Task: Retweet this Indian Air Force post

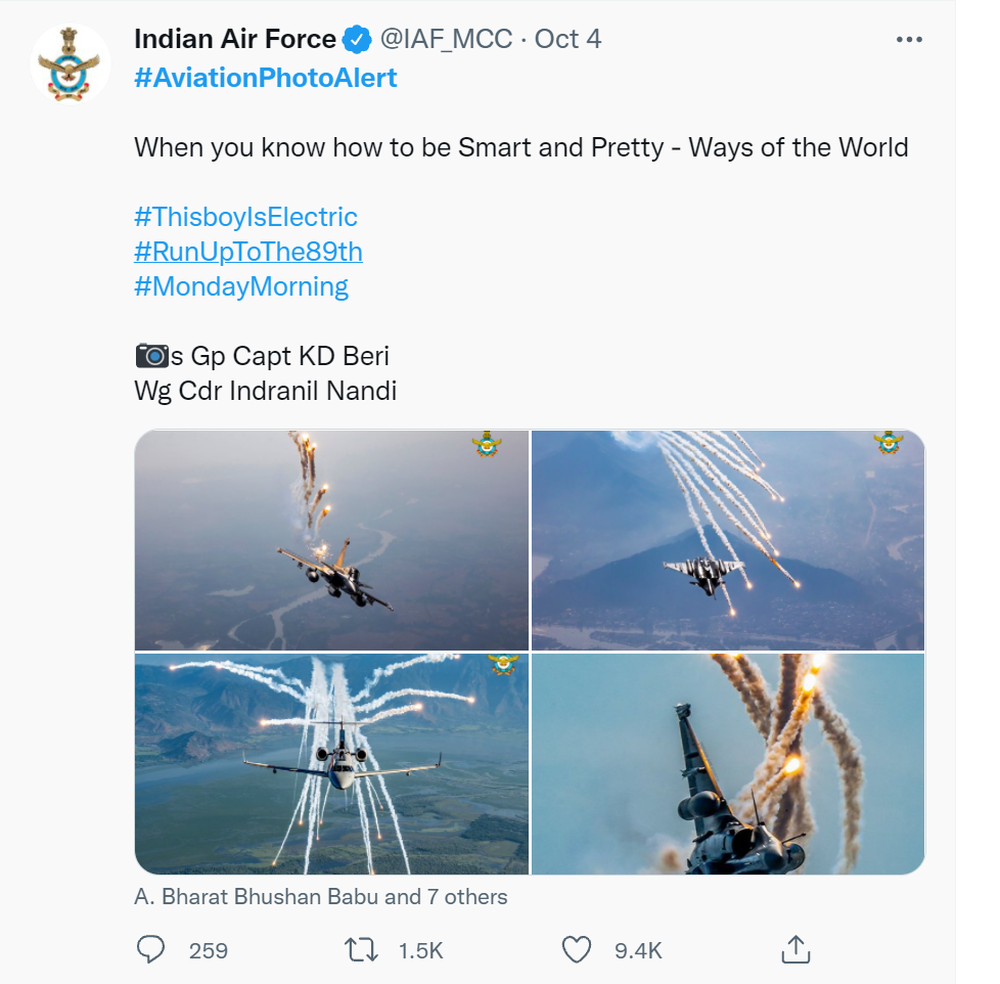Action: coord(361,949)
